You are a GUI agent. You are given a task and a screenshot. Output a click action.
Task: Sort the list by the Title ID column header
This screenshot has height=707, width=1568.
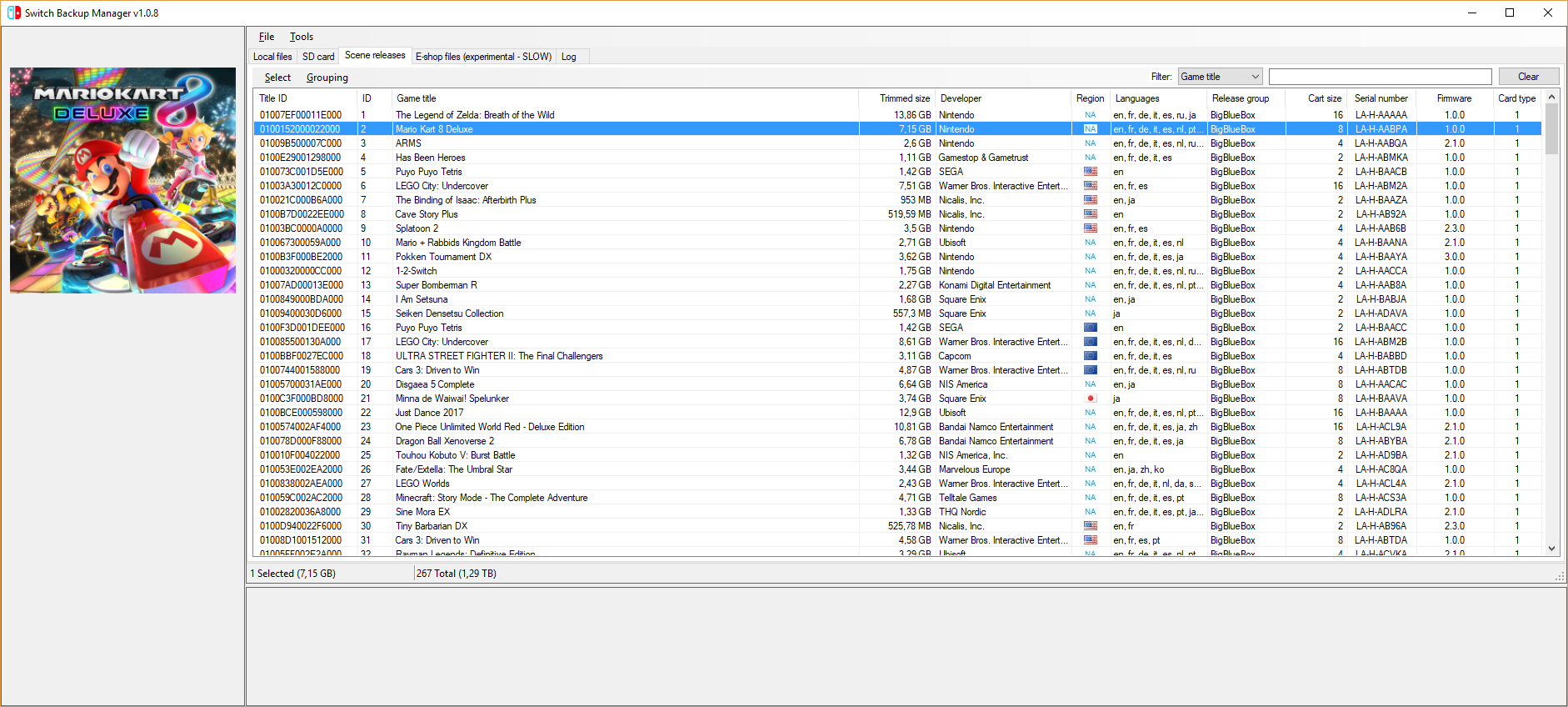click(306, 98)
